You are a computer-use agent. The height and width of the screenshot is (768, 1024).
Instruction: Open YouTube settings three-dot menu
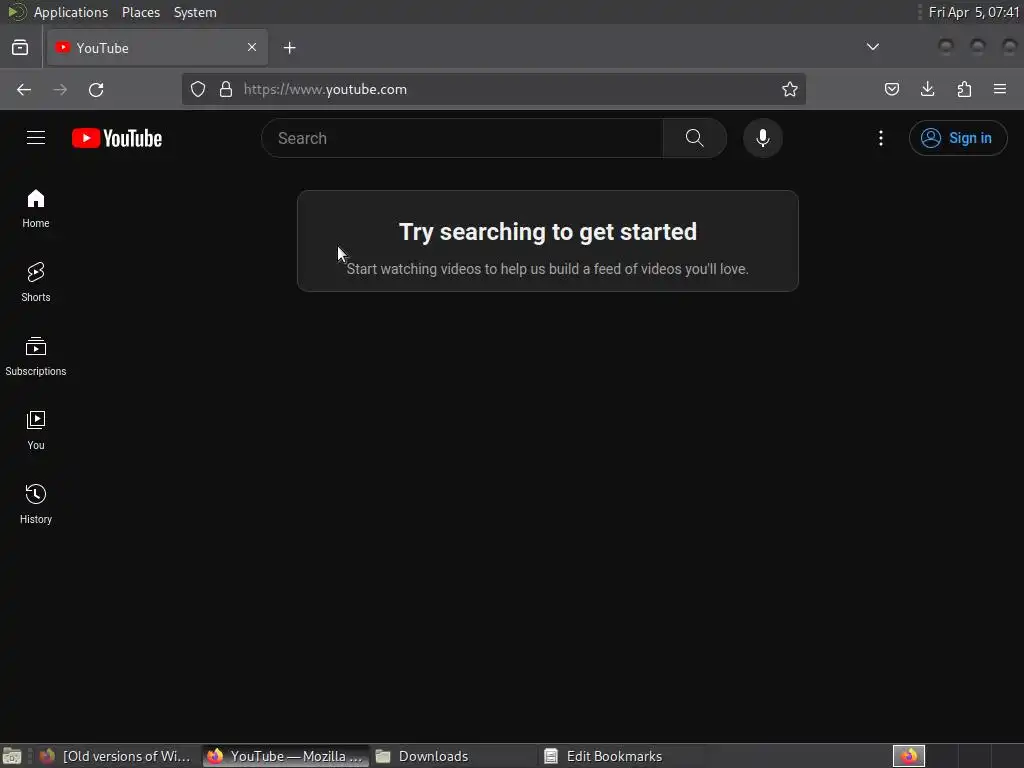880,138
